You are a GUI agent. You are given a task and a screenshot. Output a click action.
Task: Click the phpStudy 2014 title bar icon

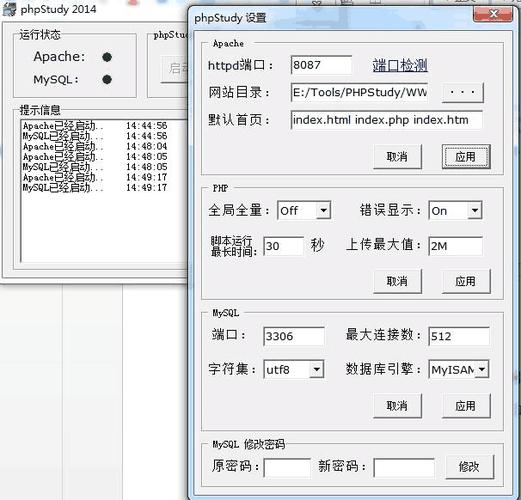9,9
